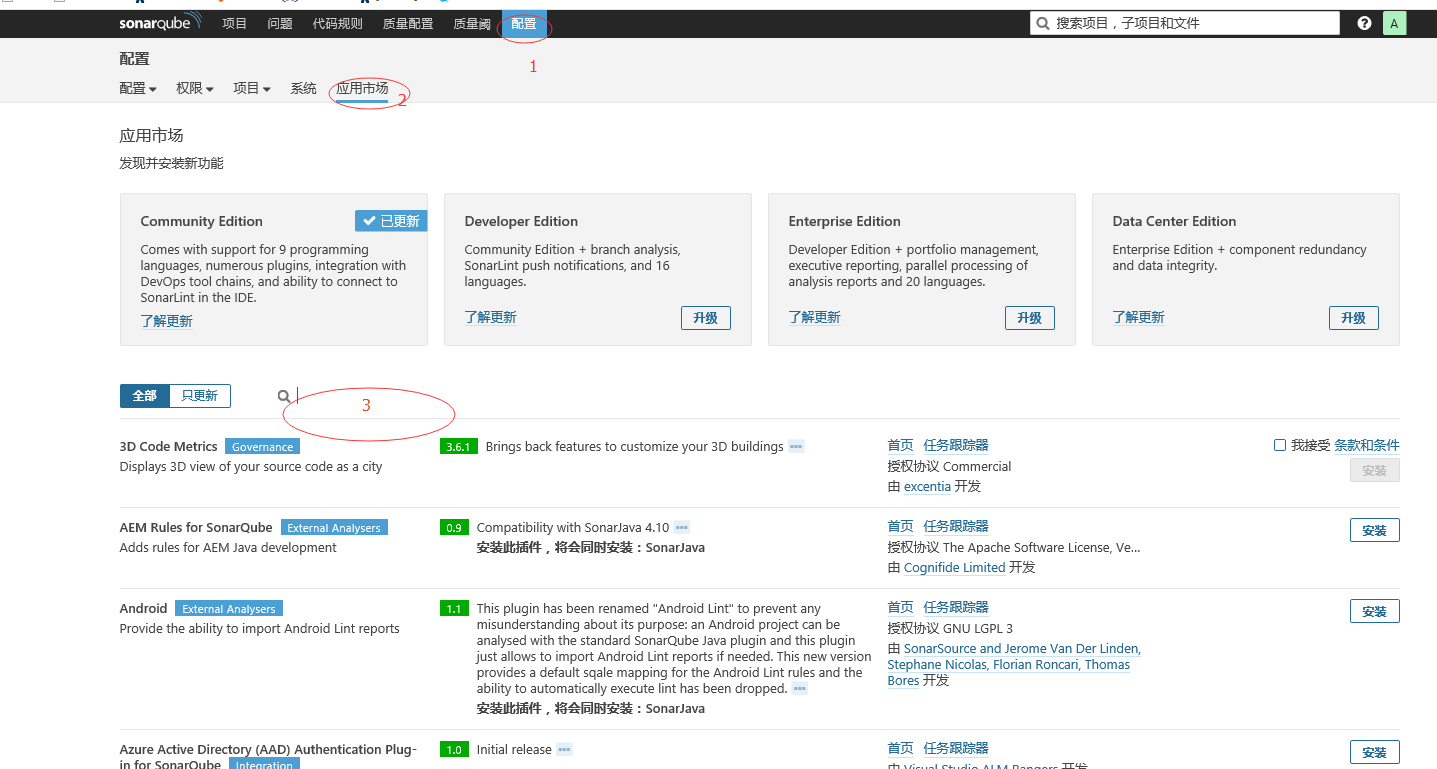Click the 已更新 badge on Community Edition

391,221
